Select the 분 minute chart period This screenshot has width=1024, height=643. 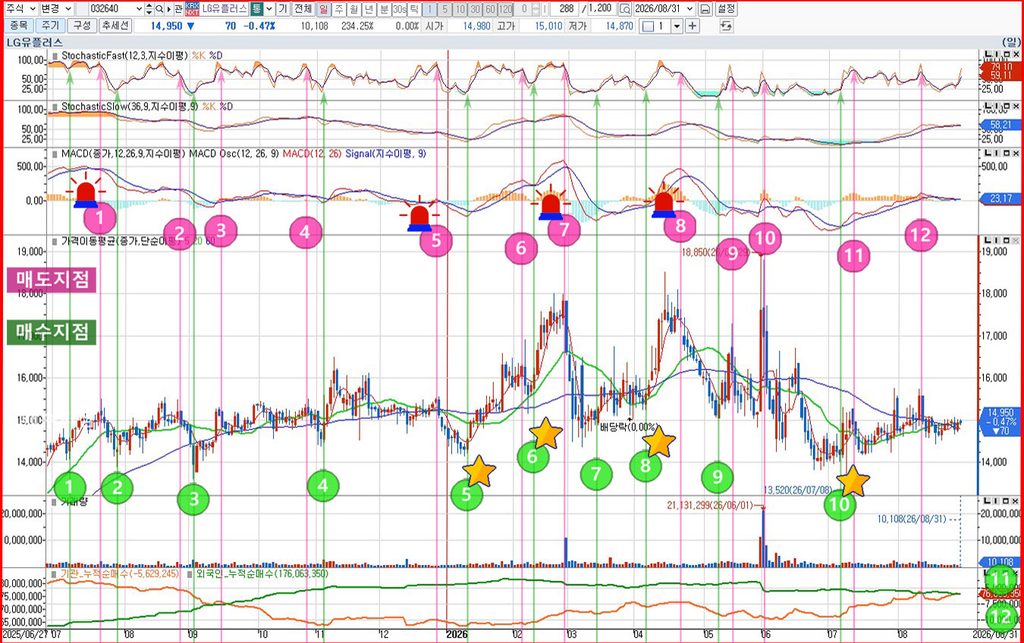(384, 9)
